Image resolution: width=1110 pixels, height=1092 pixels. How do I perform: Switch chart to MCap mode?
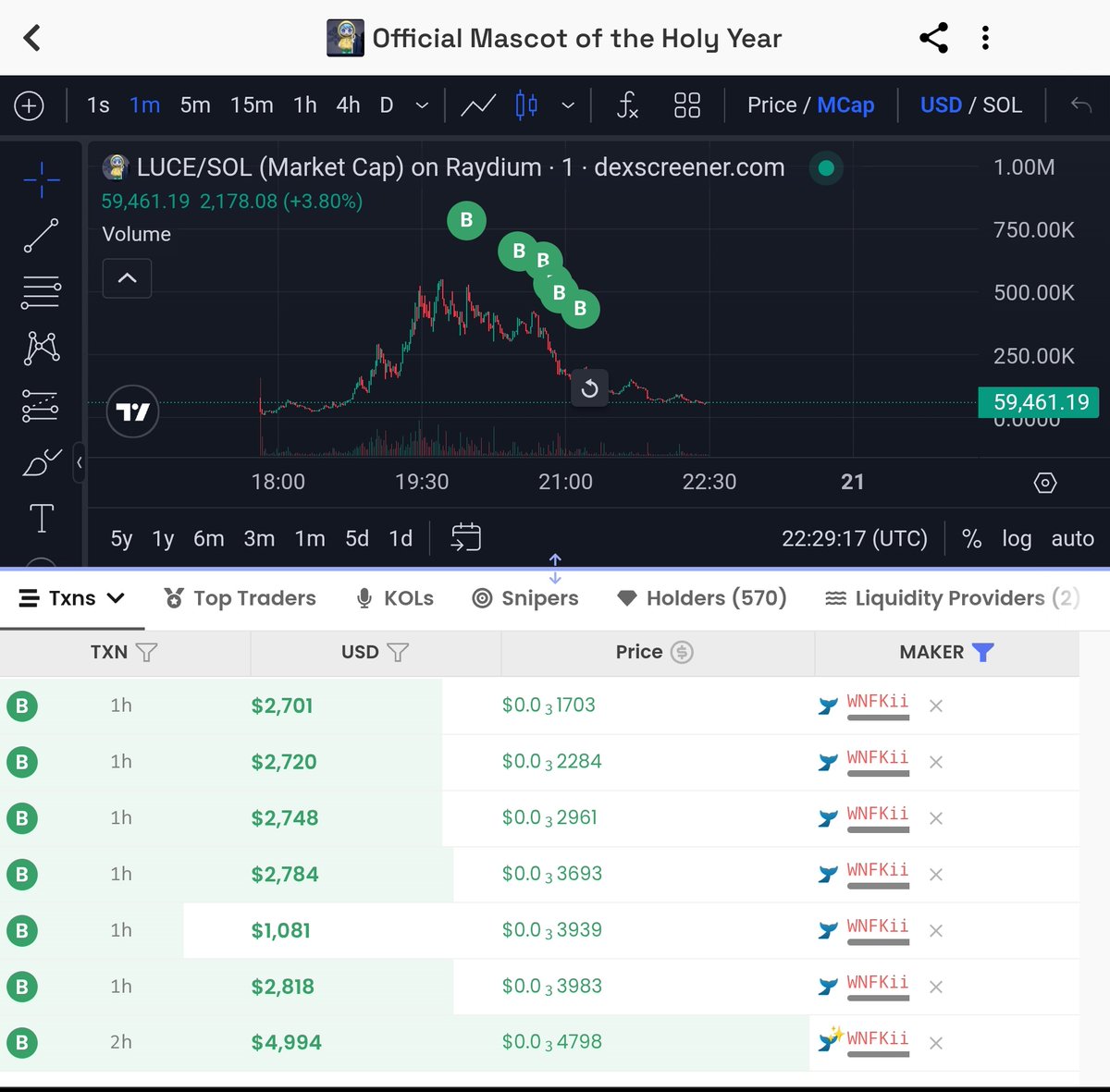coord(845,105)
